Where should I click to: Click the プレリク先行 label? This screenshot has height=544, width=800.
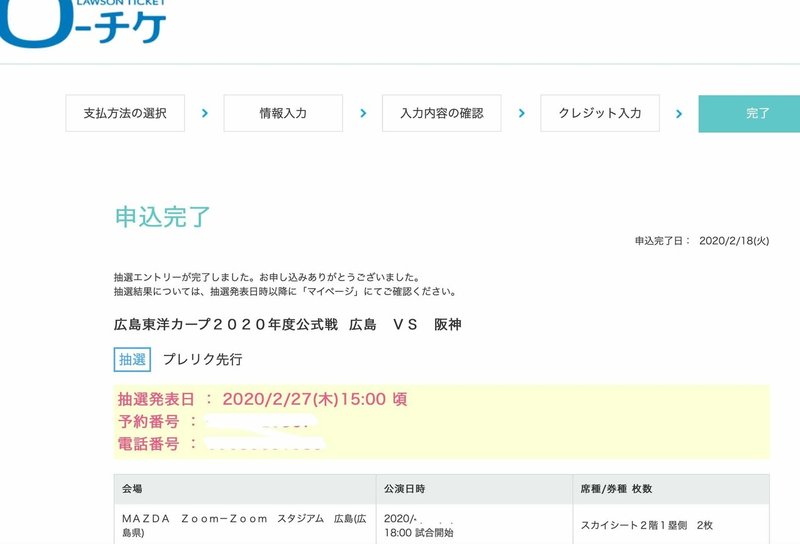[x=203, y=360]
